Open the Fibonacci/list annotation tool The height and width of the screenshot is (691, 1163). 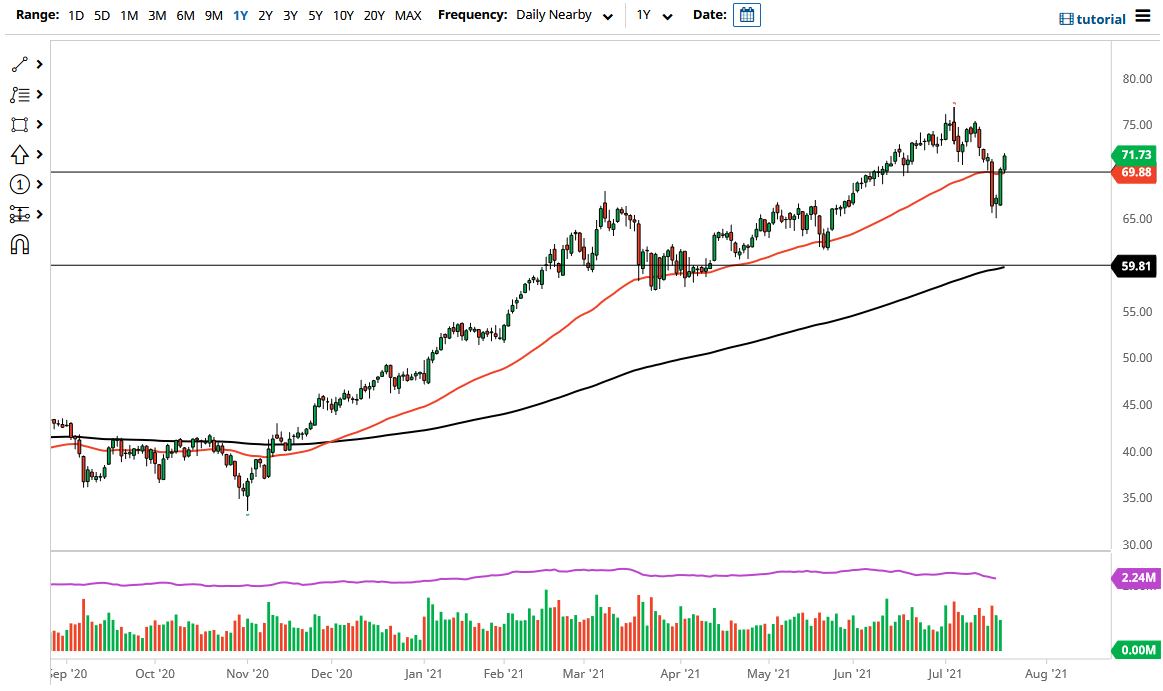click(19, 95)
